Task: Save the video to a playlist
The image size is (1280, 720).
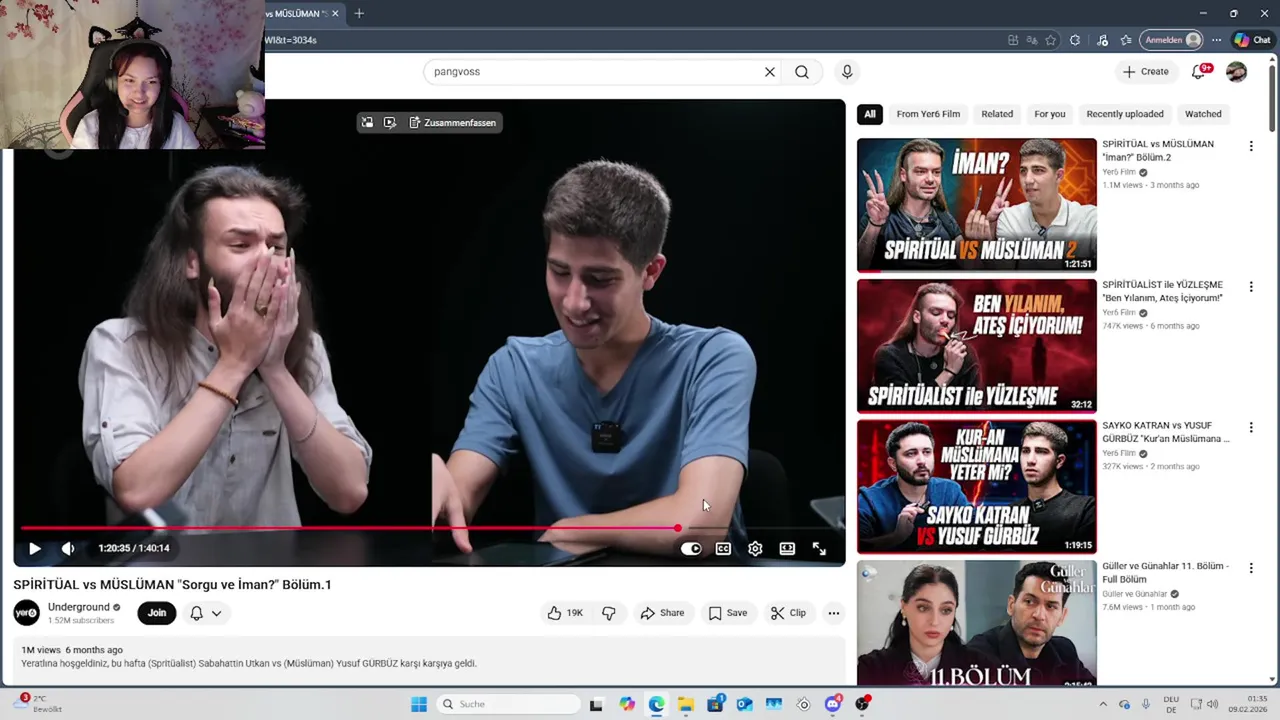Action: pos(728,613)
